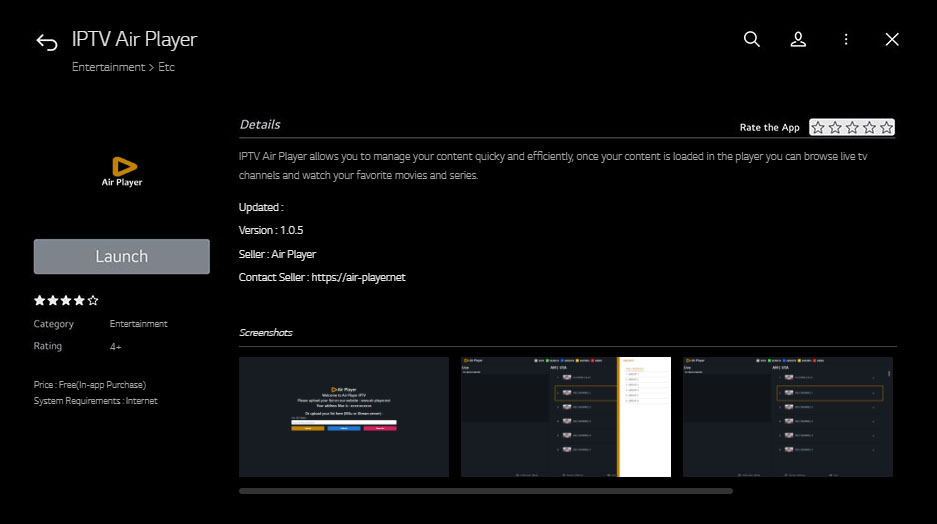937x524 pixels.
Task: Rate the app with one star
Action: pos(817,127)
